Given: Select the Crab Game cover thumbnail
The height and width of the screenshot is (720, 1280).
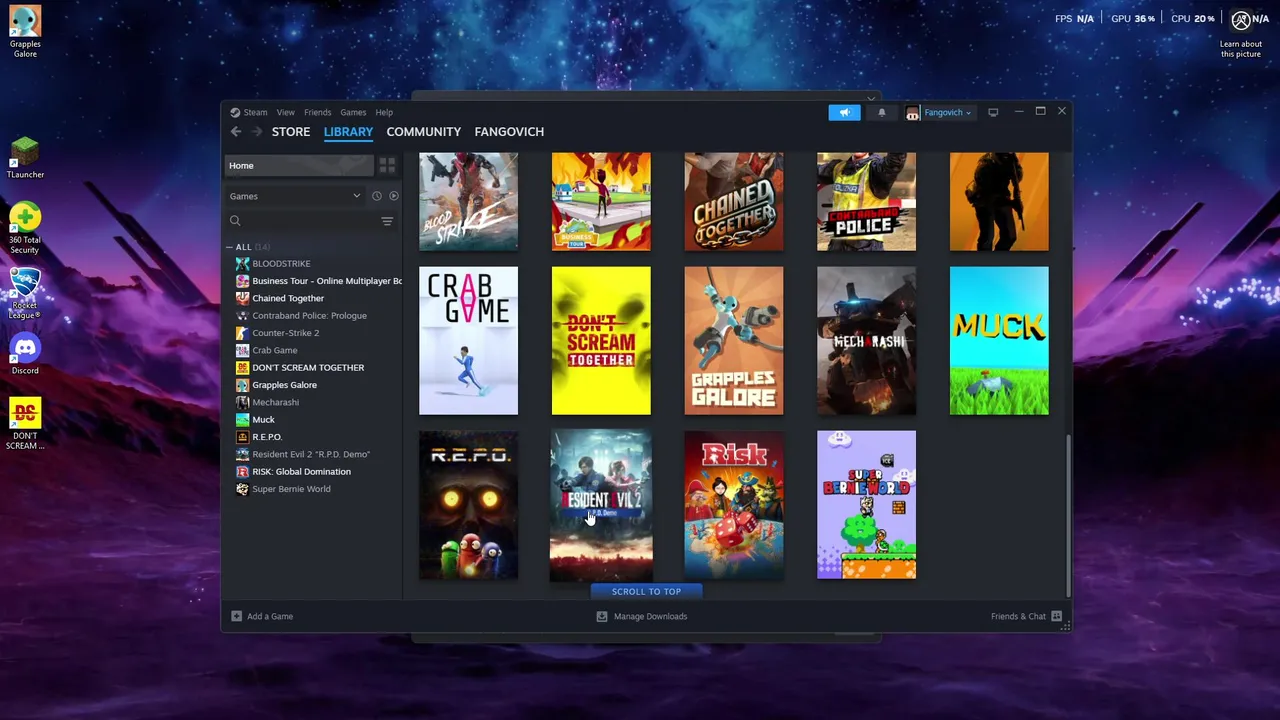Looking at the screenshot, I should coord(468,340).
